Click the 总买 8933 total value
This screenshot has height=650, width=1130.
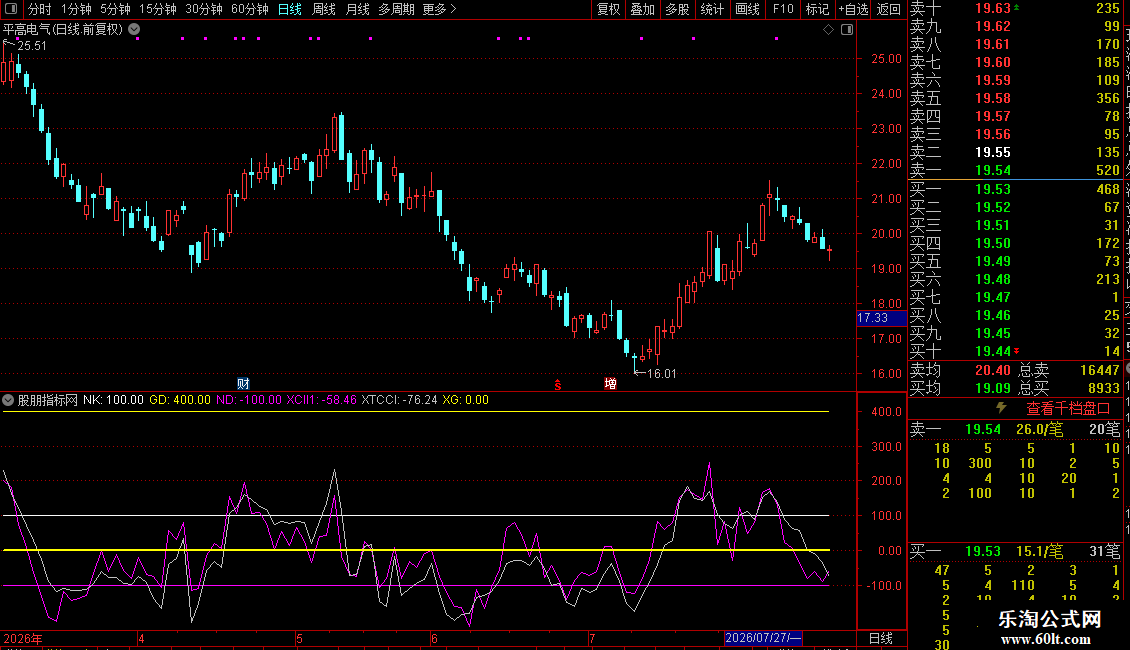1103,388
